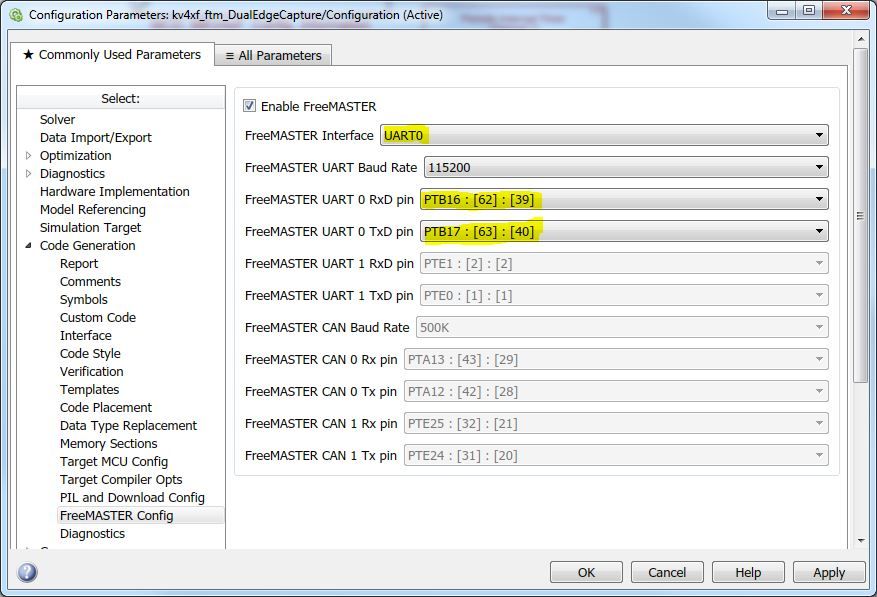Select Templates under Code Generation
Viewport: 877px width, 597px height.
coord(89,389)
